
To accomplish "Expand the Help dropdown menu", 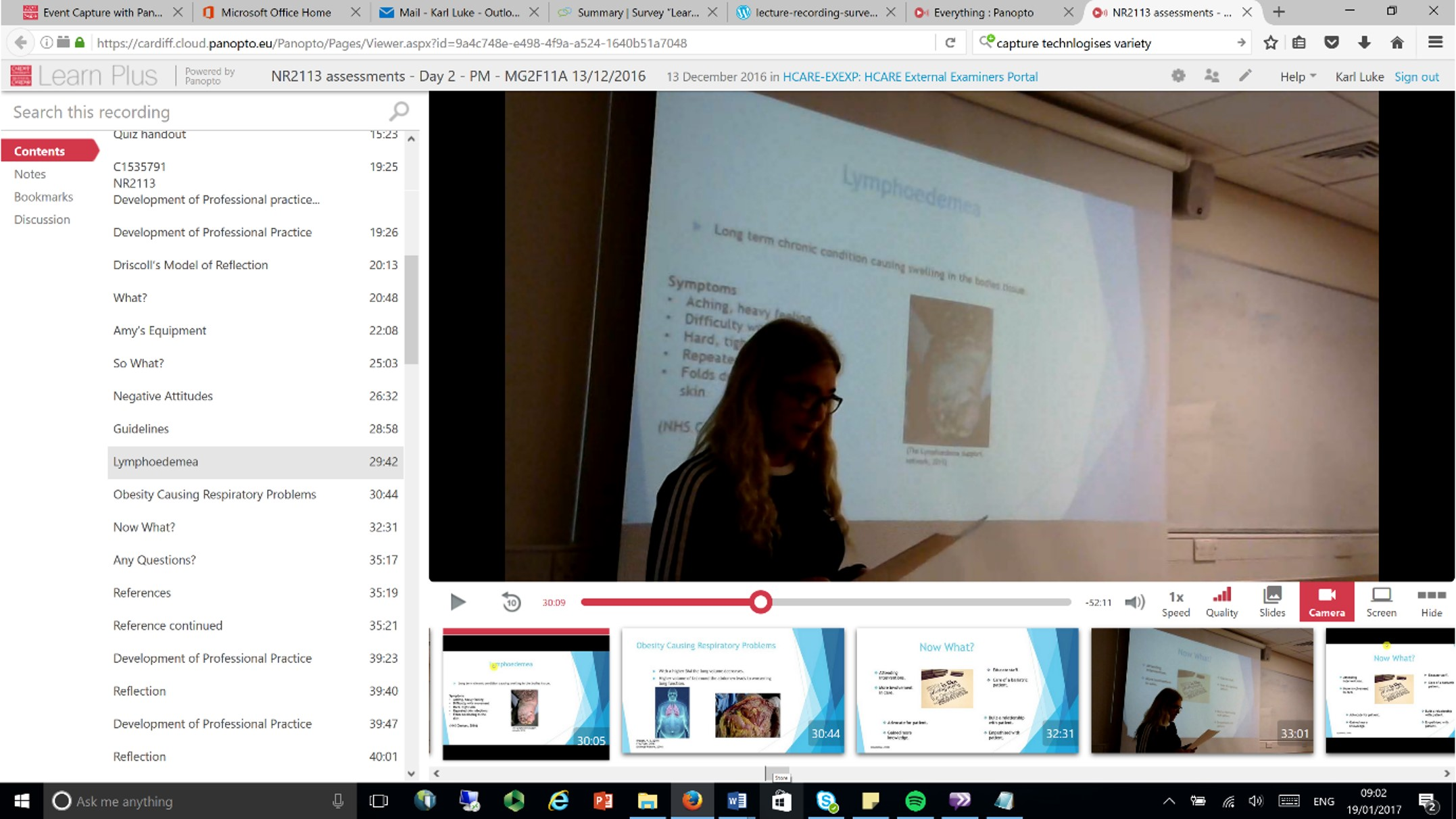I will 1297,76.
